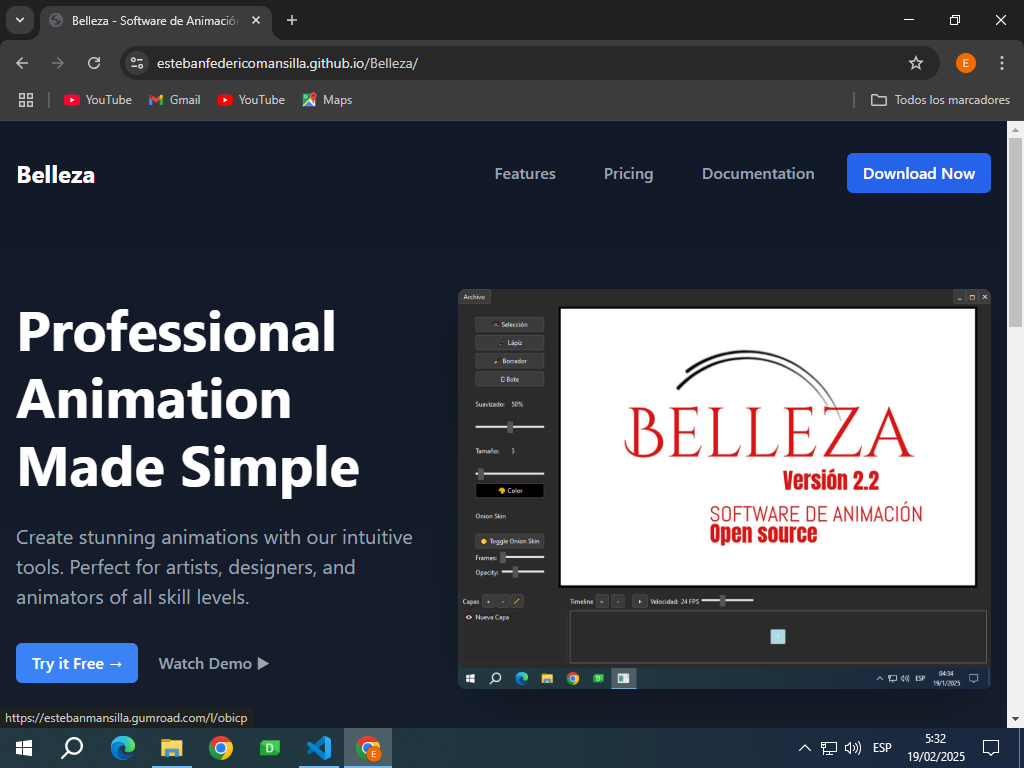The width and height of the screenshot is (1024, 768).
Task: Click the Download Now button
Action: [x=918, y=173]
